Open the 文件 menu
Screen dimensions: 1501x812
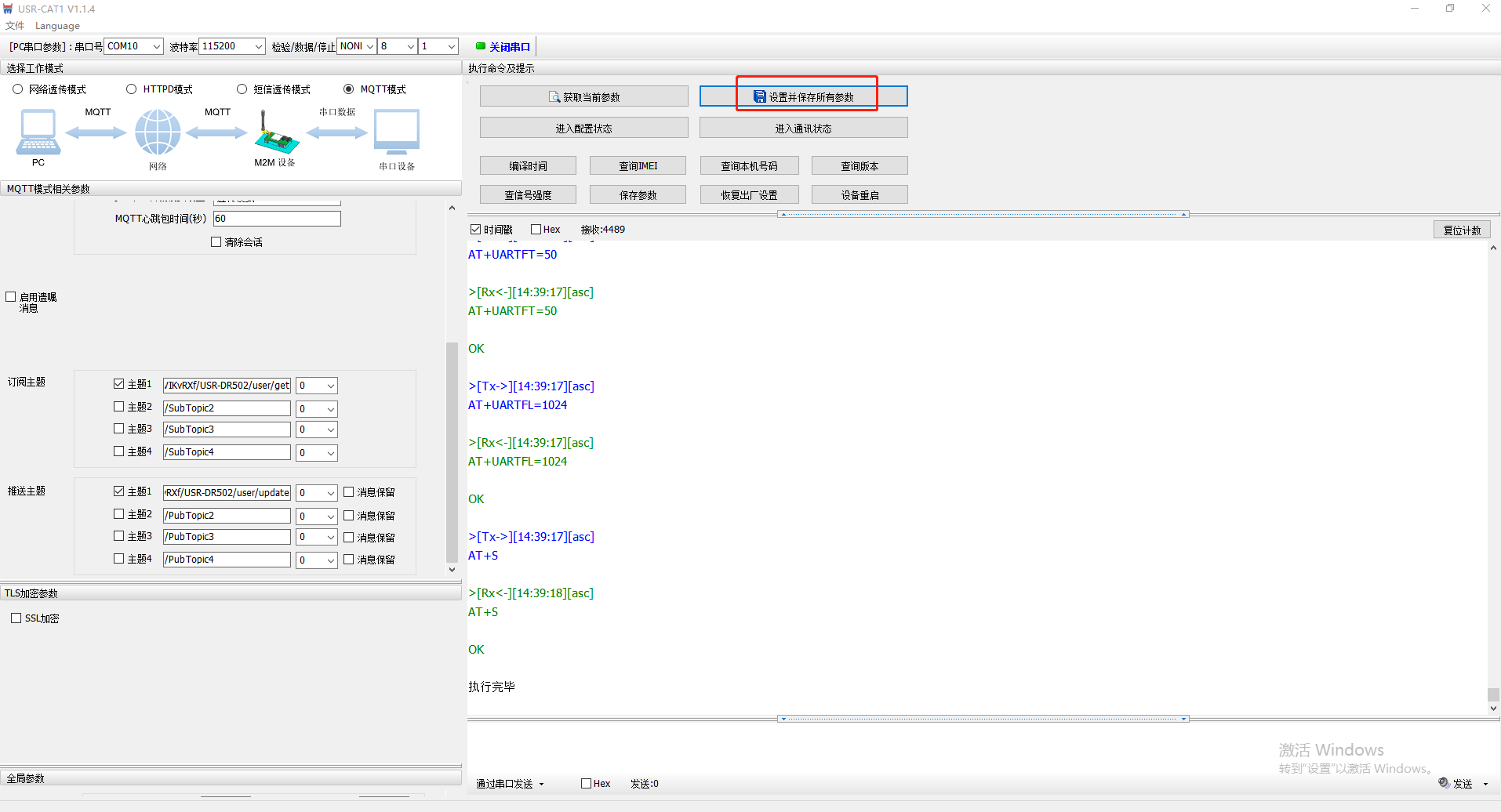click(x=15, y=26)
